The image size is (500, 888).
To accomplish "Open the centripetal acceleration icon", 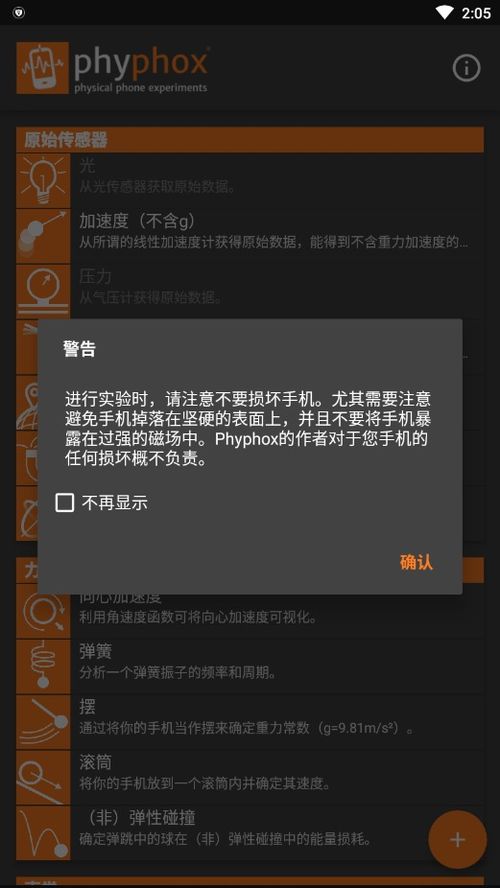I will [43, 611].
